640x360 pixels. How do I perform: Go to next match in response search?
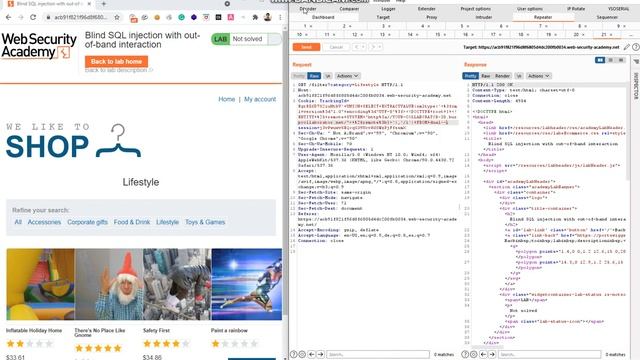click(492, 354)
